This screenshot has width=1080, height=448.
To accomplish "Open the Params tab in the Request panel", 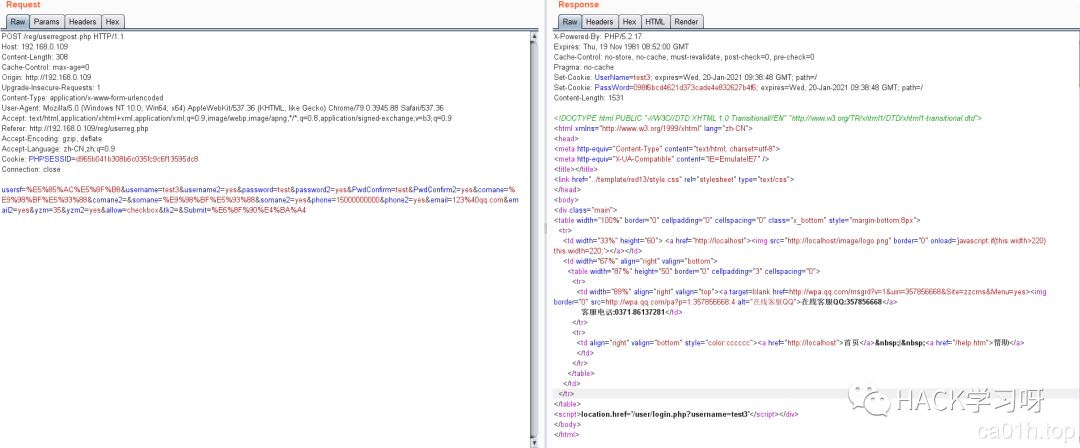I will coord(47,22).
